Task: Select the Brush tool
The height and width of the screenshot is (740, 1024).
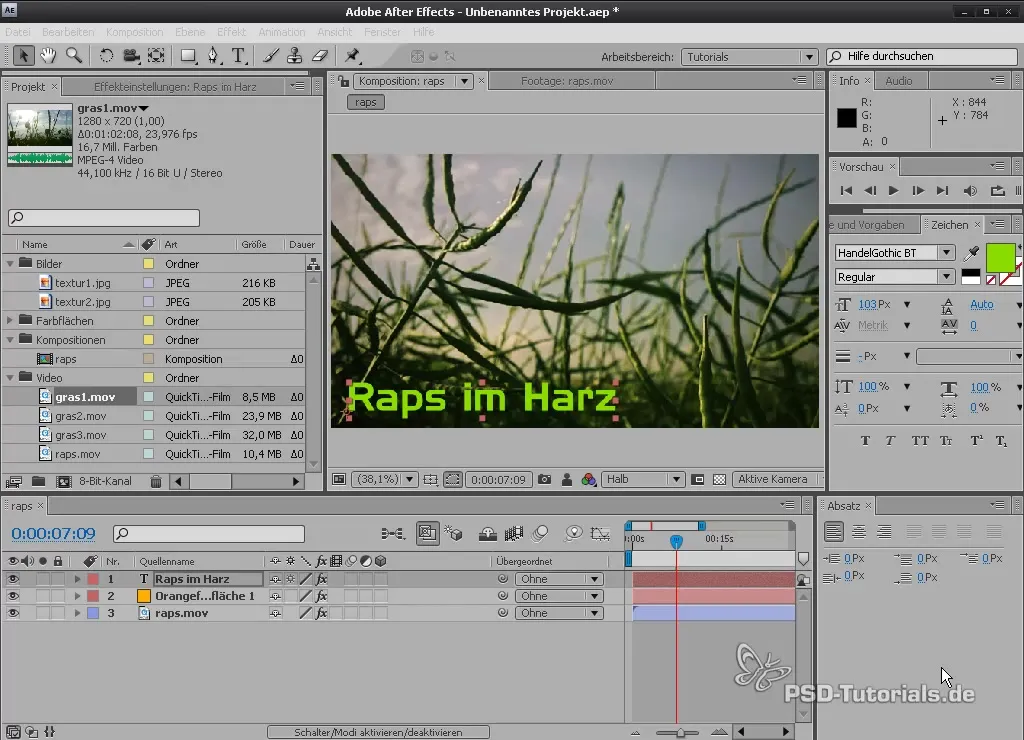Action: [x=270, y=56]
